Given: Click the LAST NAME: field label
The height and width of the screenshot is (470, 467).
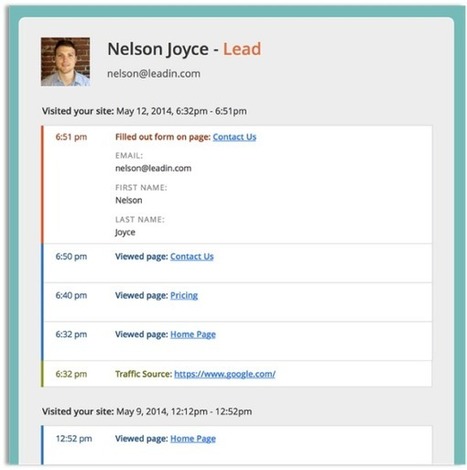Looking at the screenshot, I should 140,220.
